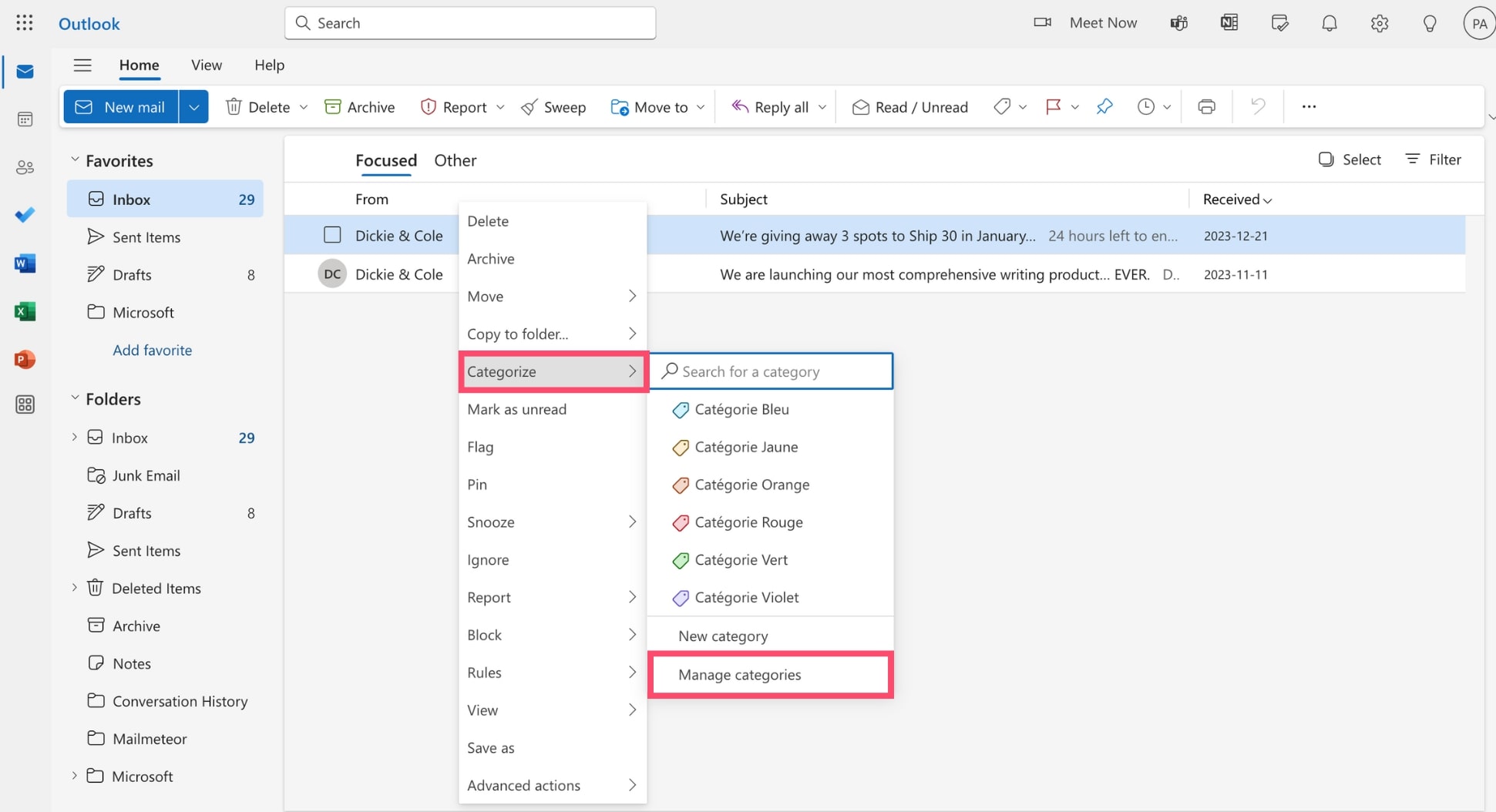Apply Catégorie Bleu category

tap(771, 409)
